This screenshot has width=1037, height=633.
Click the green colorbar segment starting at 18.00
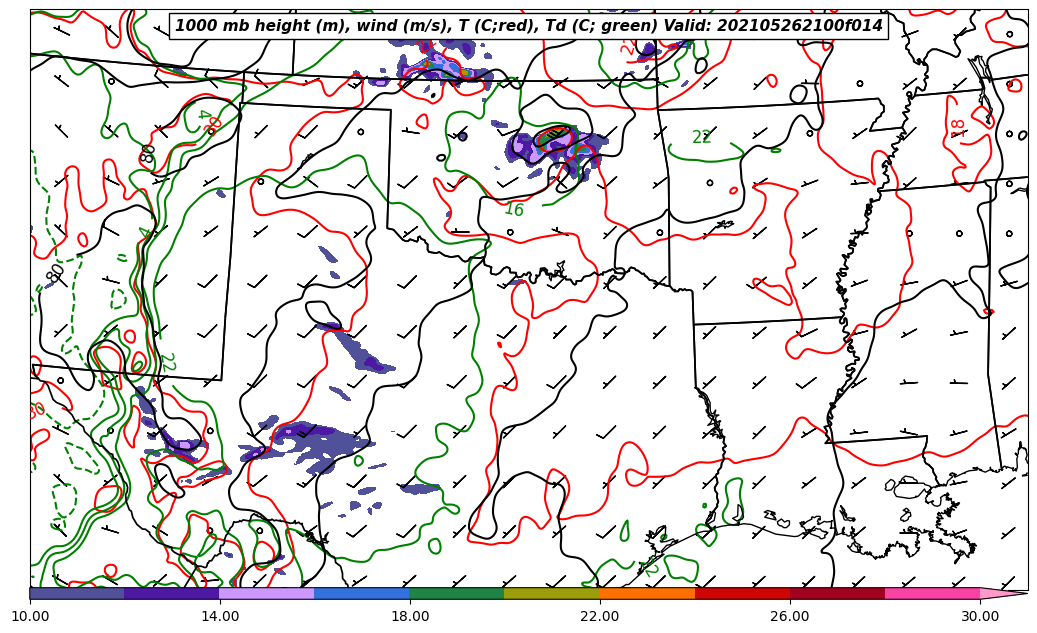pyautogui.click(x=457, y=593)
